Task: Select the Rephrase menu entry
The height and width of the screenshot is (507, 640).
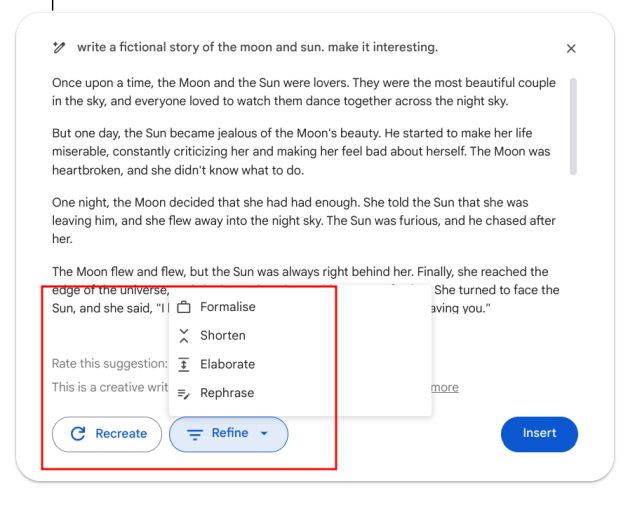Action: point(226,394)
